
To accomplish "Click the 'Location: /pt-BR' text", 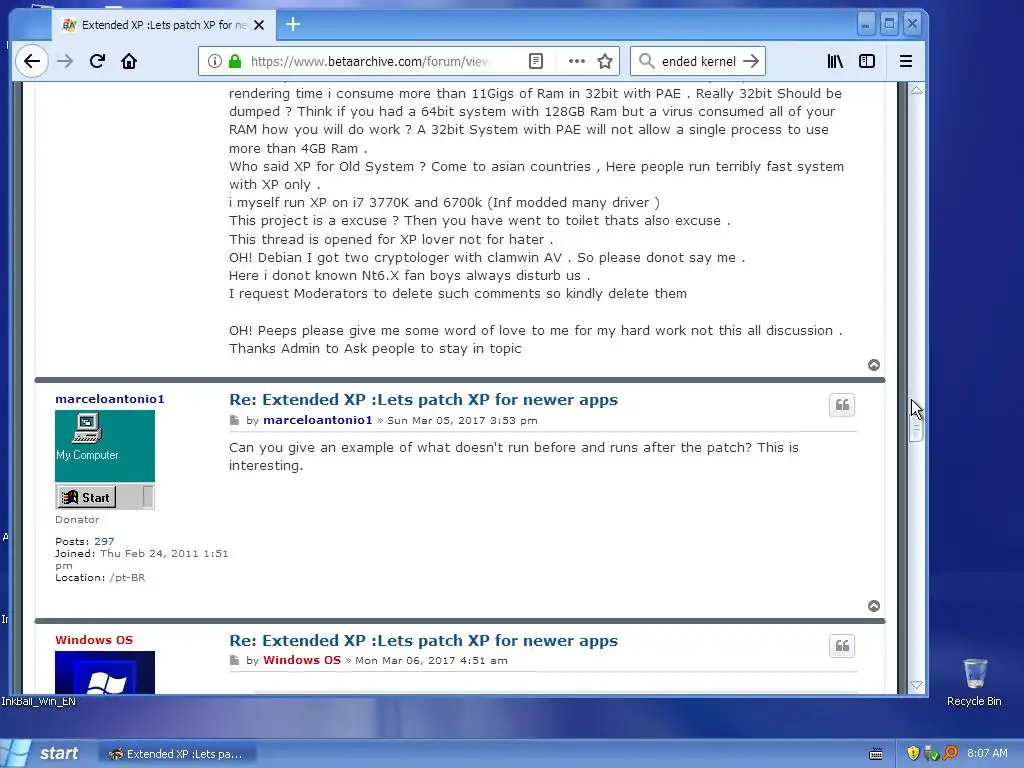I will (100, 577).
